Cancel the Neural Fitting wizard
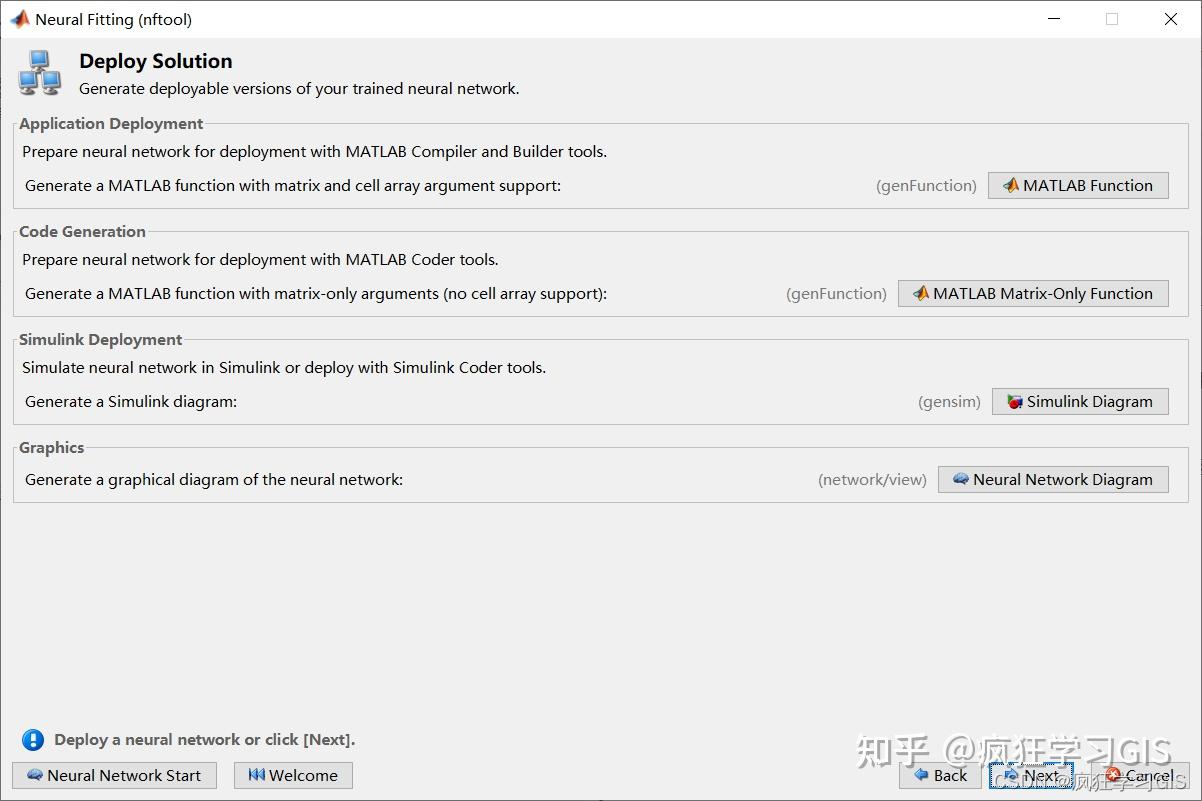 coord(1140,775)
